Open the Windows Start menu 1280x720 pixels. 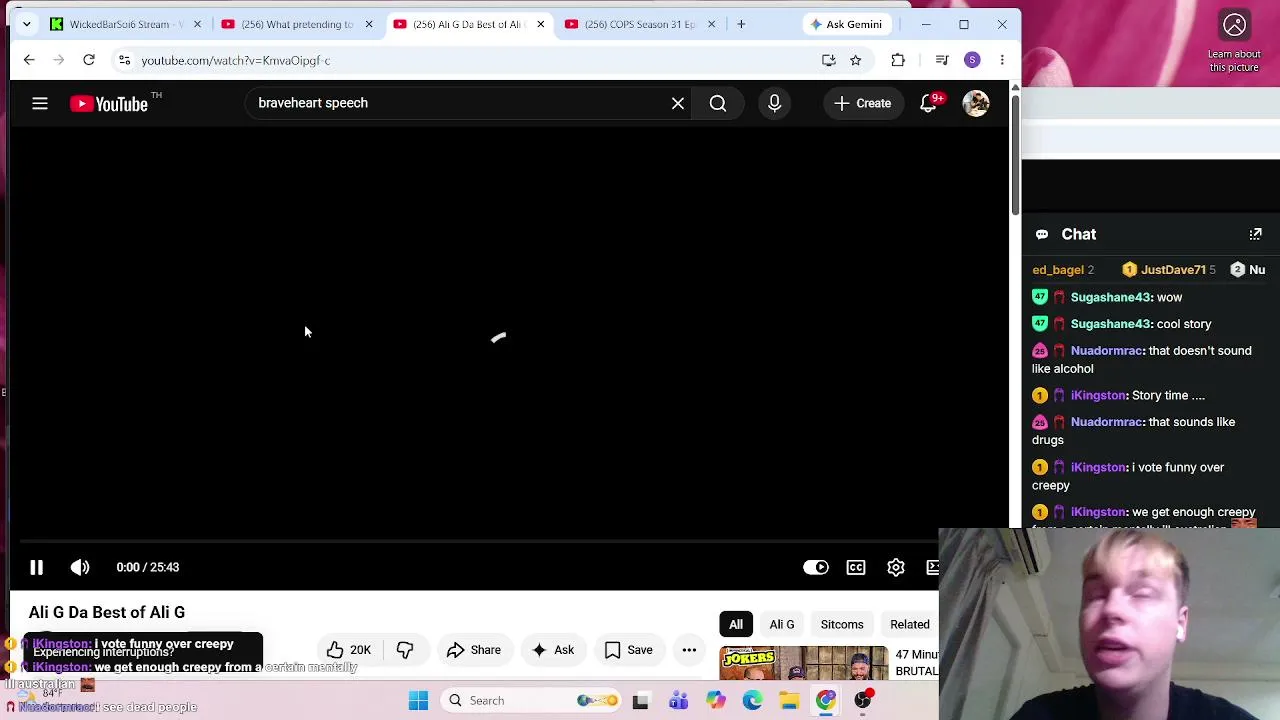coord(419,700)
